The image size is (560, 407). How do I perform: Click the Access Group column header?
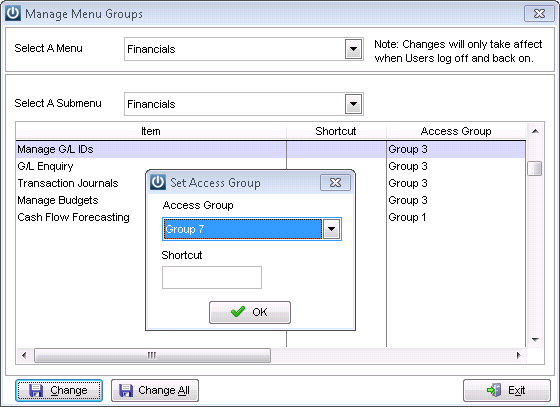tap(456, 131)
